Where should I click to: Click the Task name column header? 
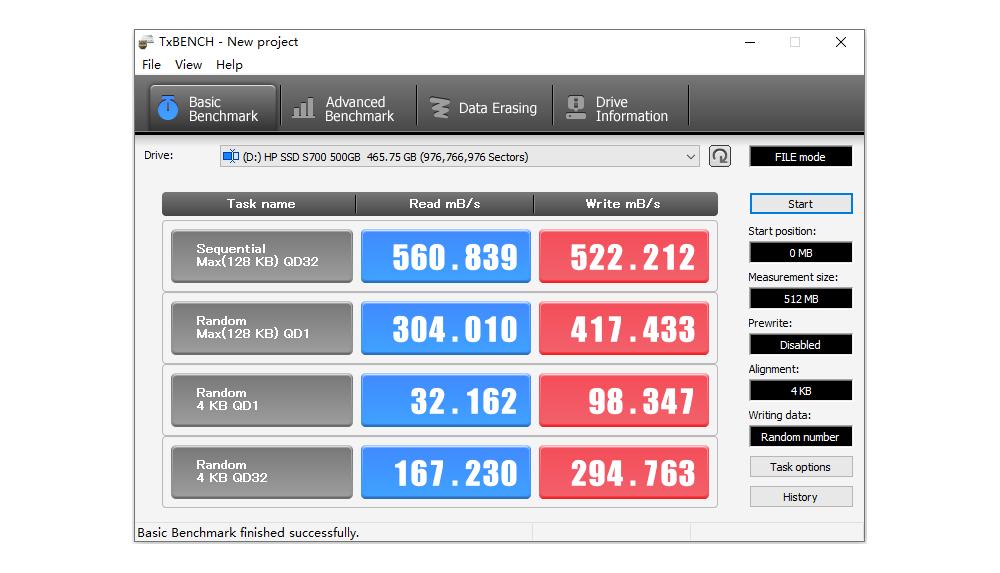[259, 204]
